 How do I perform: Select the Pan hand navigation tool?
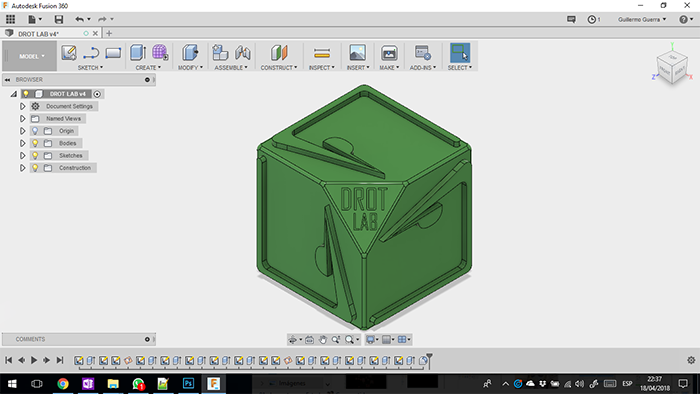click(323, 340)
